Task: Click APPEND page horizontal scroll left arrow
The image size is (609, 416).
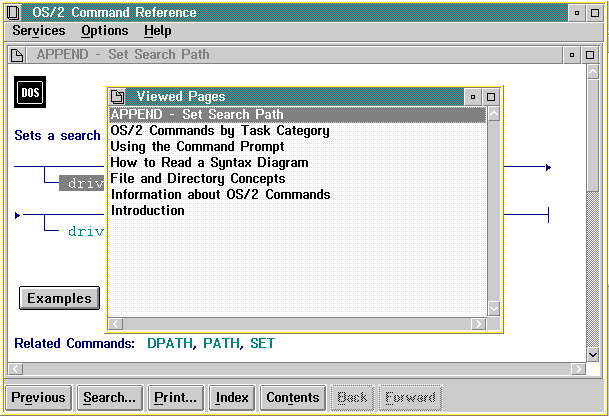Action: click(x=16, y=369)
